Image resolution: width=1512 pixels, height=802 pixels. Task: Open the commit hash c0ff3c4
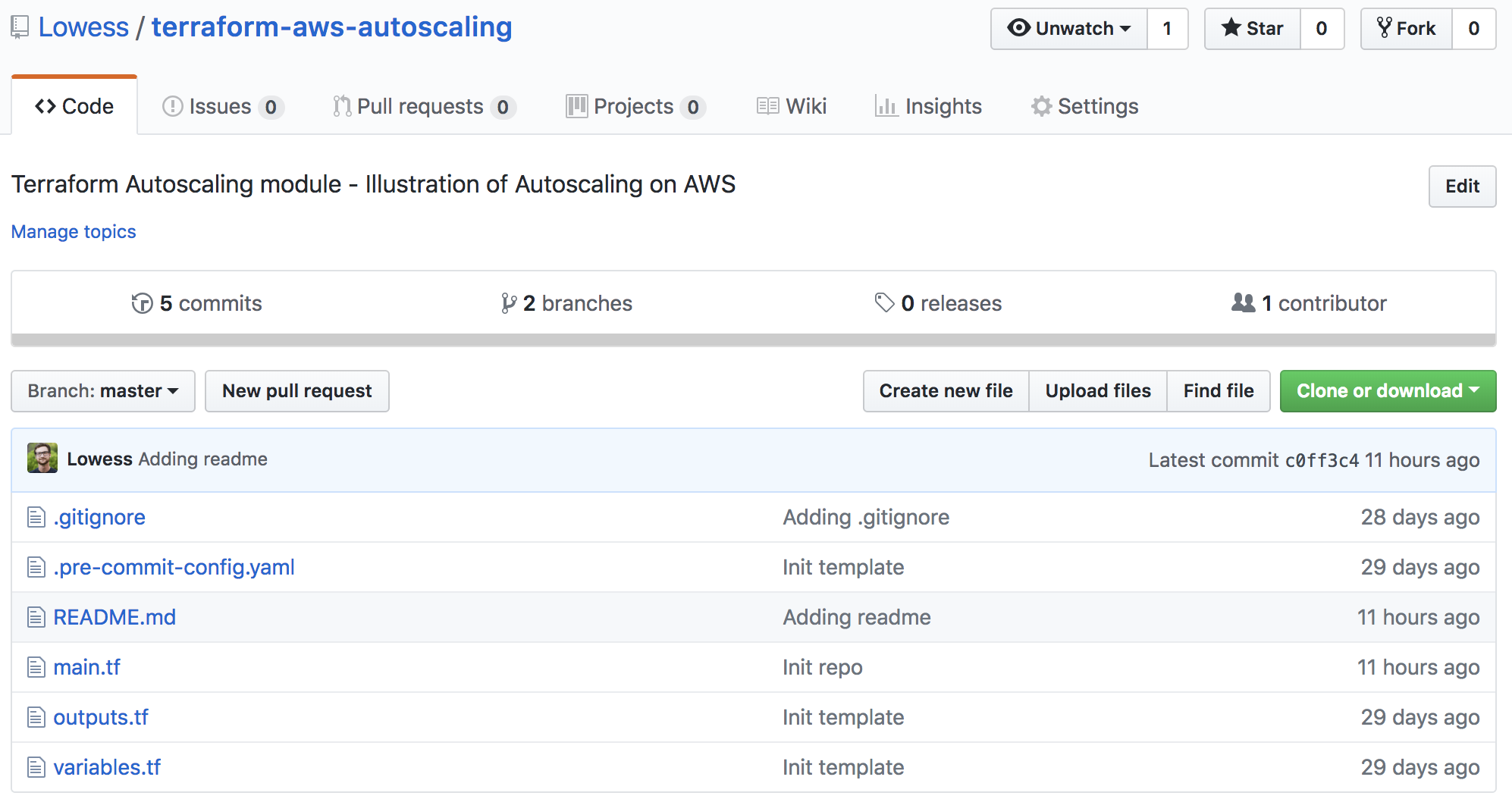tap(1322, 460)
